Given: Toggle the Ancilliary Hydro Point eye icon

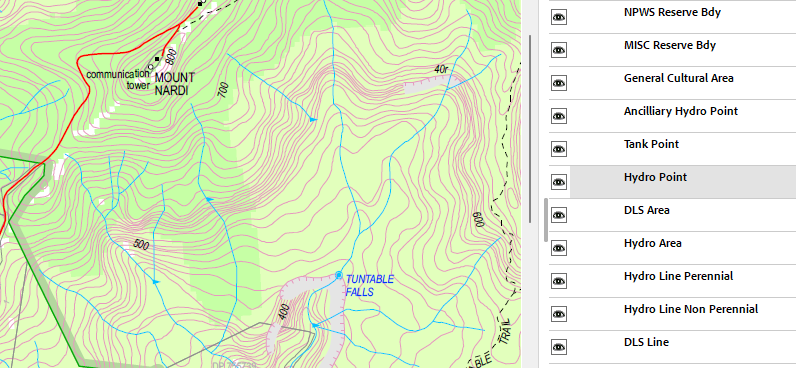Looking at the screenshot, I should (x=558, y=116).
